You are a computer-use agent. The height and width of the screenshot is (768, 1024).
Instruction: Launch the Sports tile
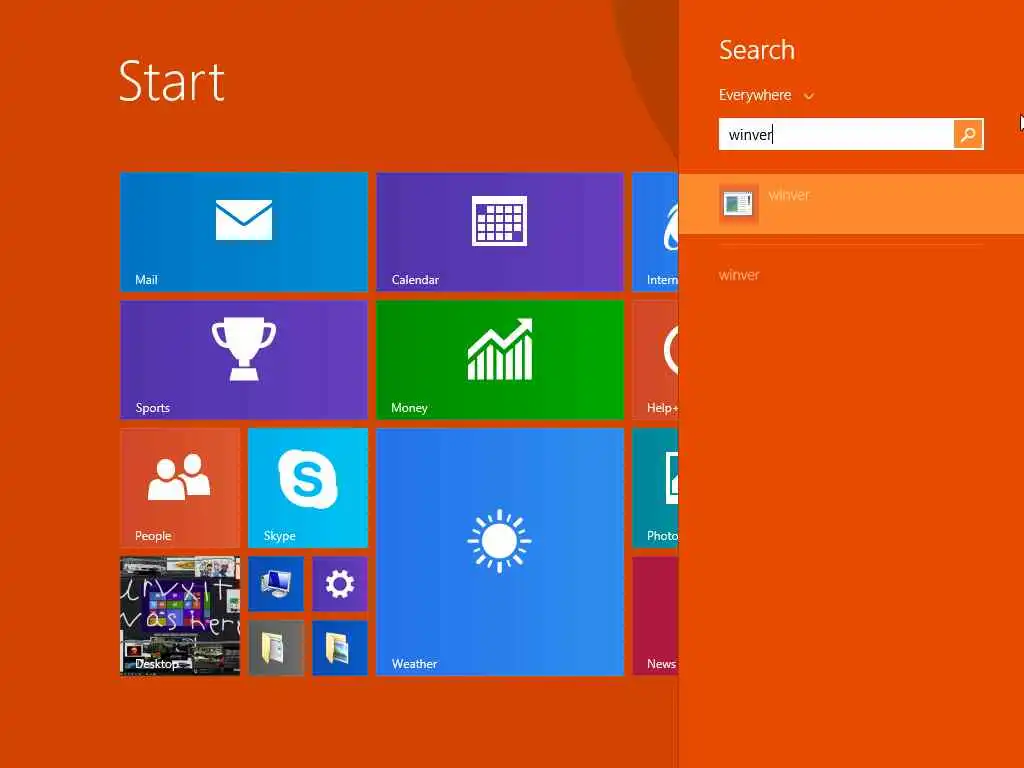tap(244, 359)
